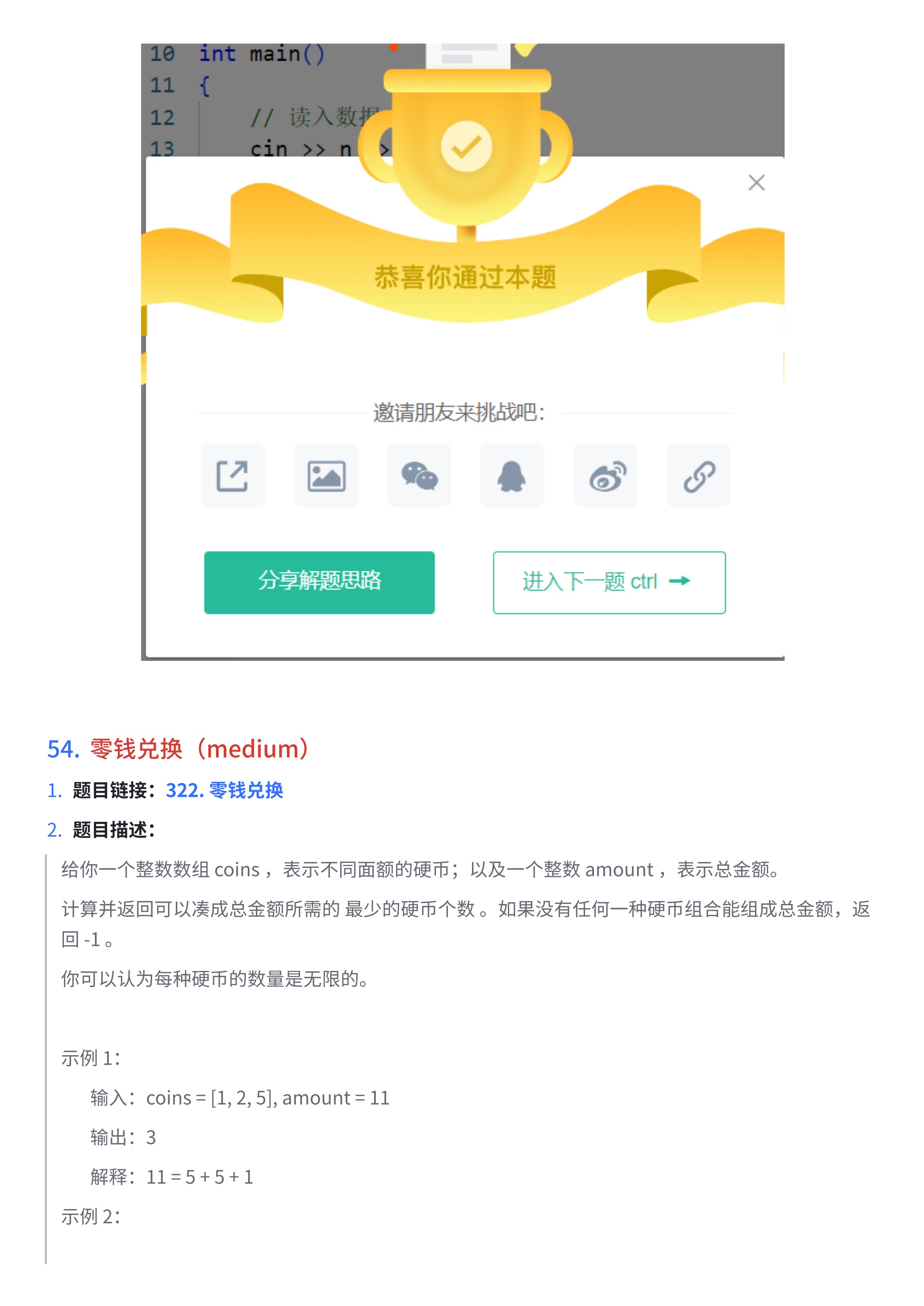Click the 题目描述 section label
This screenshot has width=924, height=1306.
(x=114, y=830)
